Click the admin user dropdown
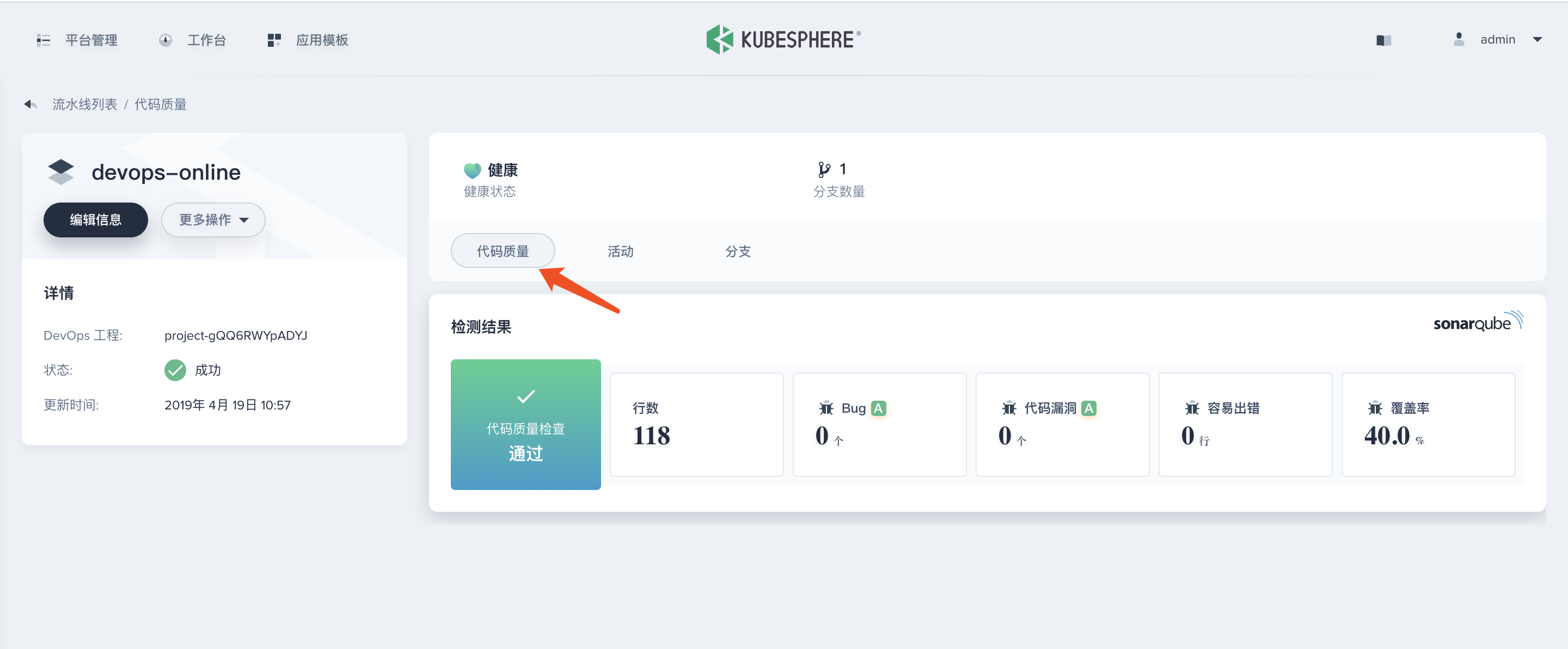 pos(1497,40)
